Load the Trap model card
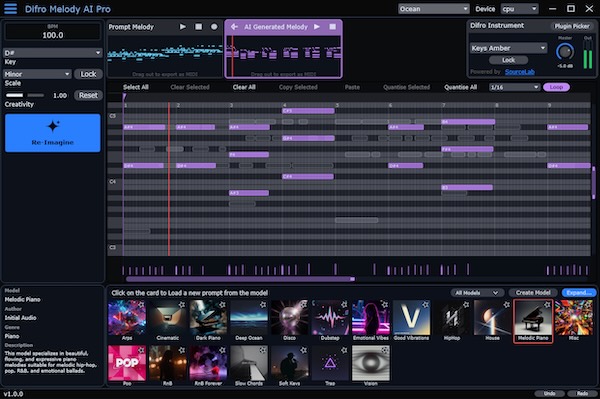The image size is (600, 399). [x=330, y=365]
